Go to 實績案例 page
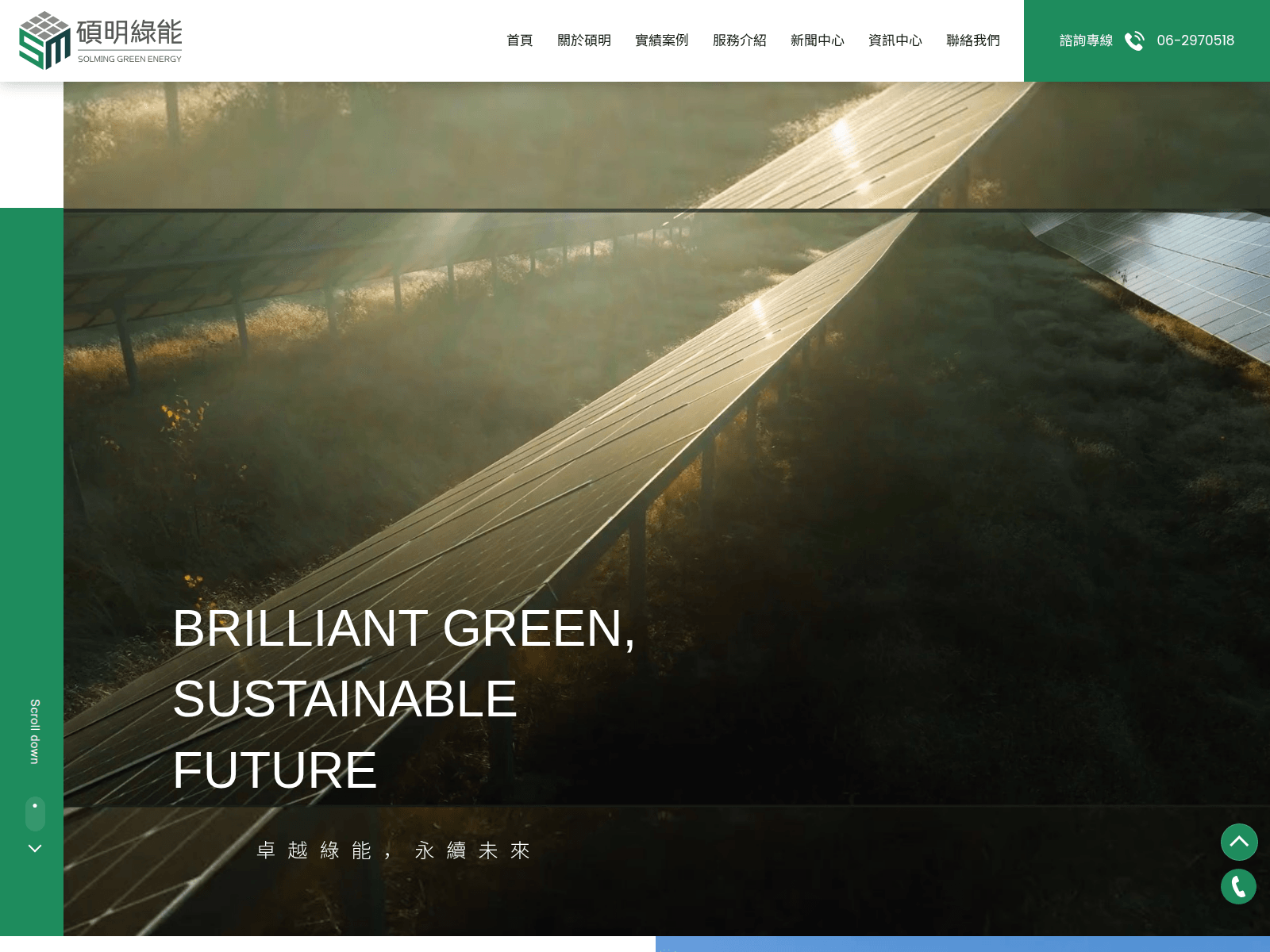1270x952 pixels. 662,40
